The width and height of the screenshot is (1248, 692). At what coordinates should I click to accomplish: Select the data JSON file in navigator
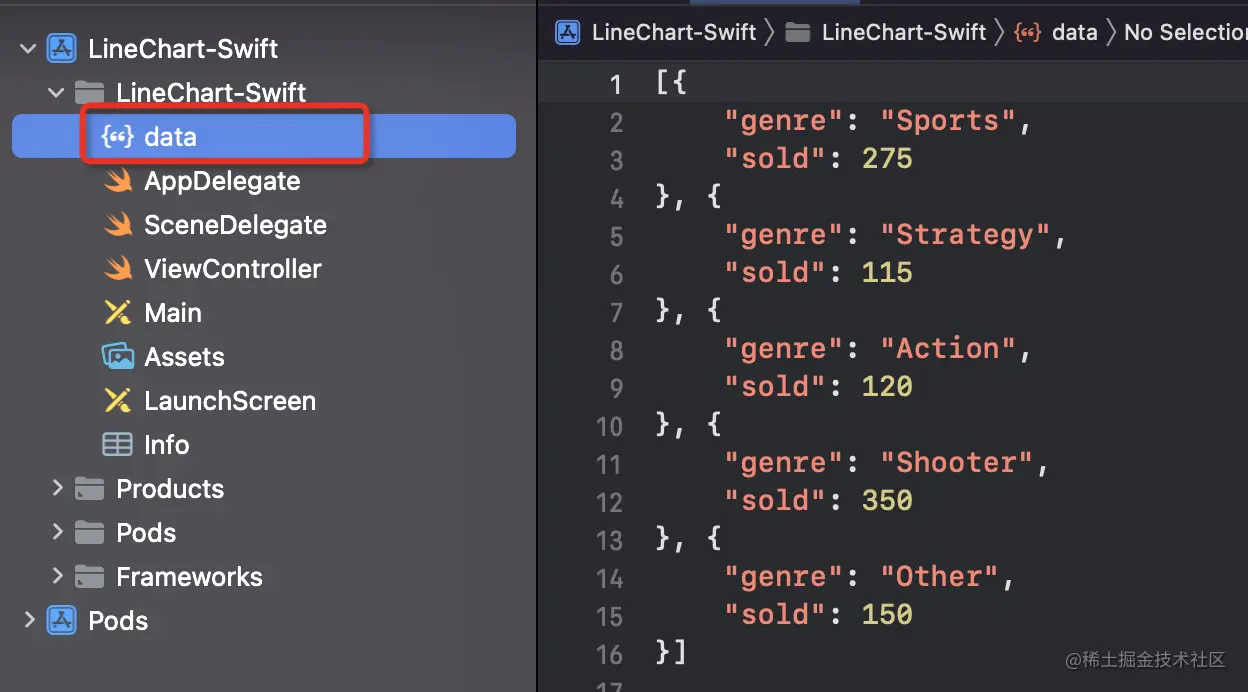[x=170, y=137]
